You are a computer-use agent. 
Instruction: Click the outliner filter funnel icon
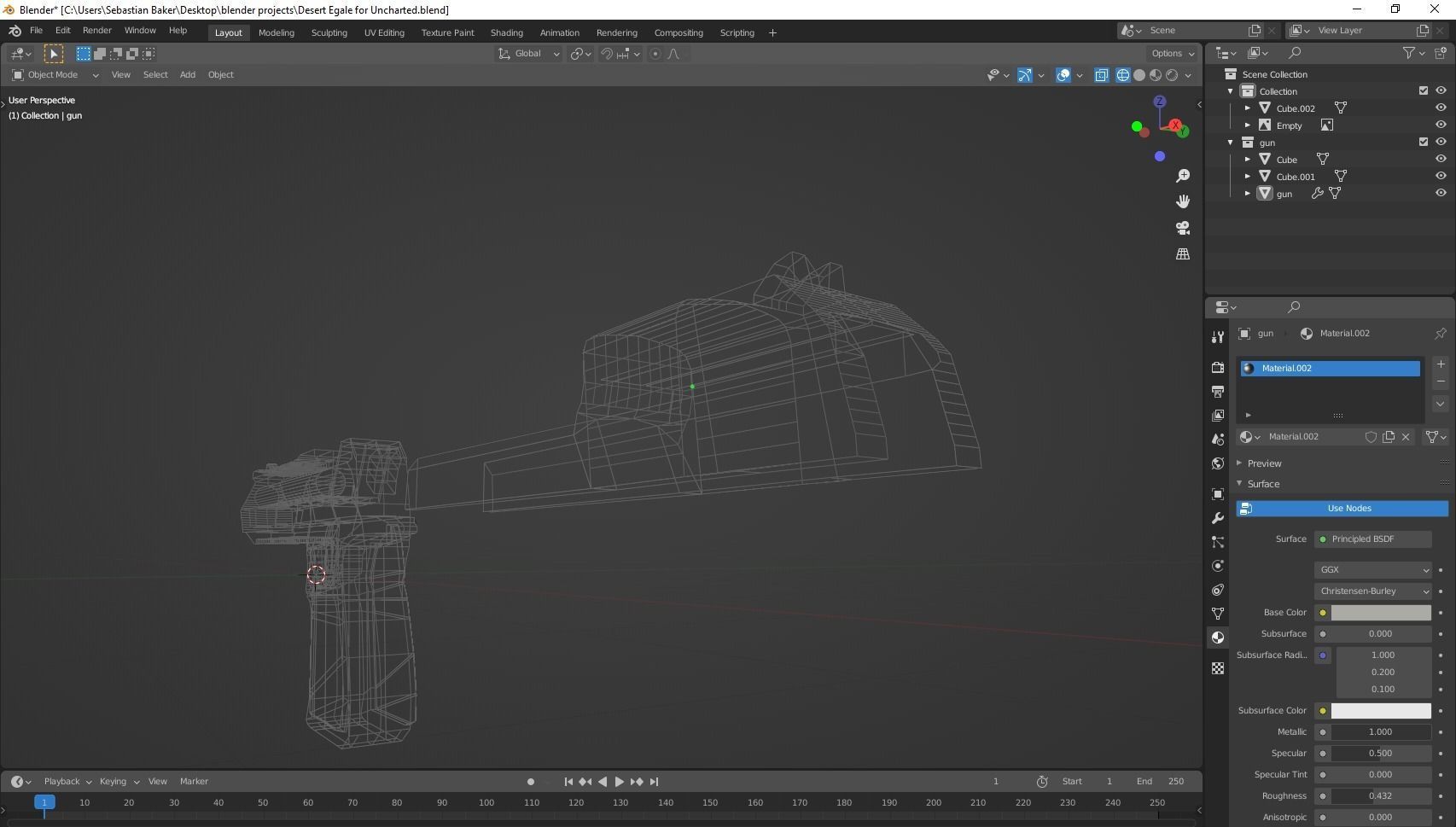pos(1409,53)
